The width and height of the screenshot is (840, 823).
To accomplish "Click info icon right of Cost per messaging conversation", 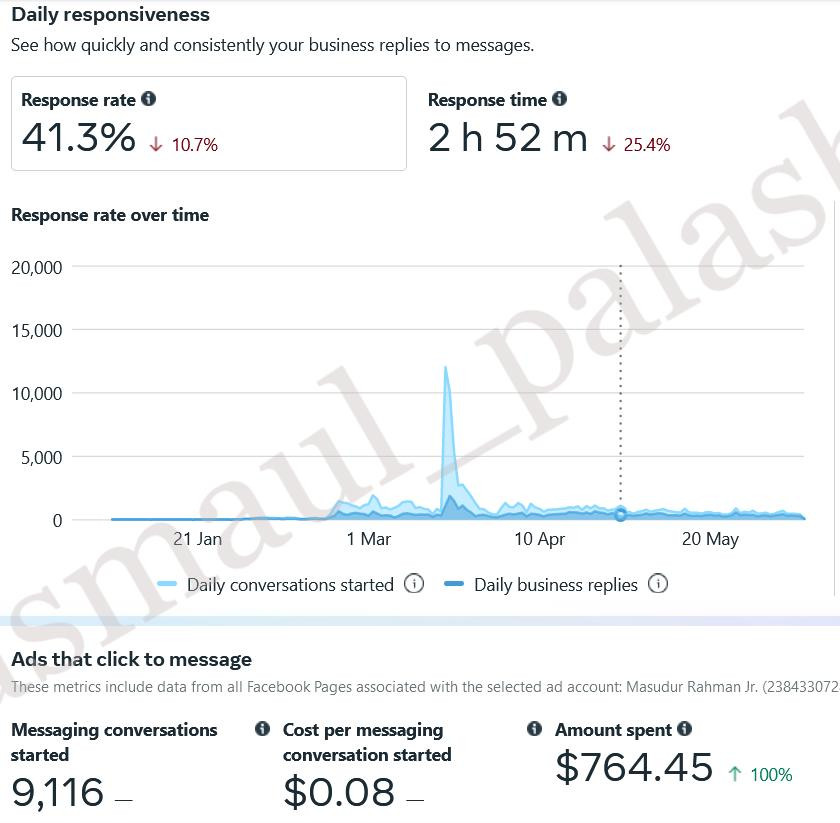I will pos(534,729).
